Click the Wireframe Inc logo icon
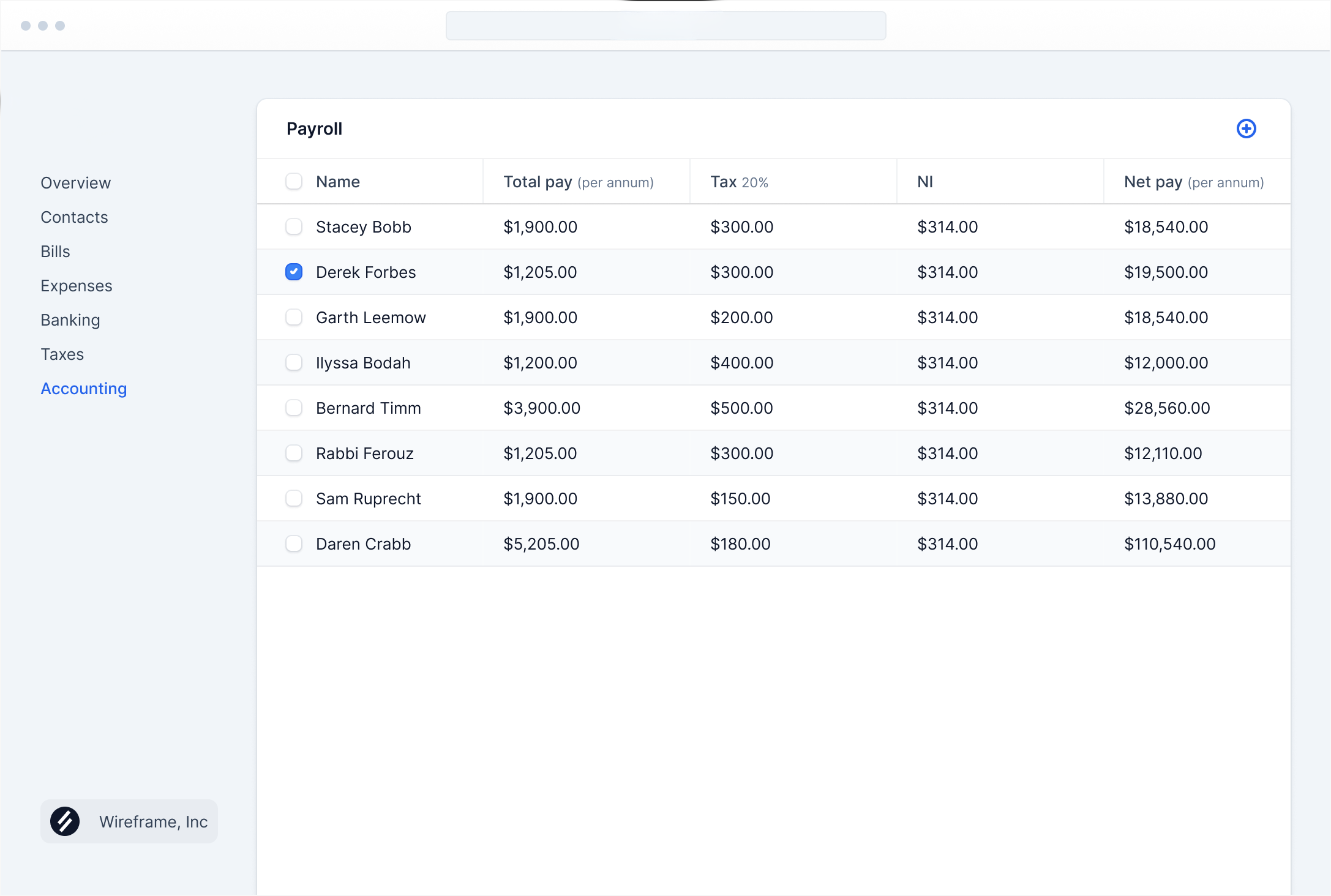 (65, 821)
